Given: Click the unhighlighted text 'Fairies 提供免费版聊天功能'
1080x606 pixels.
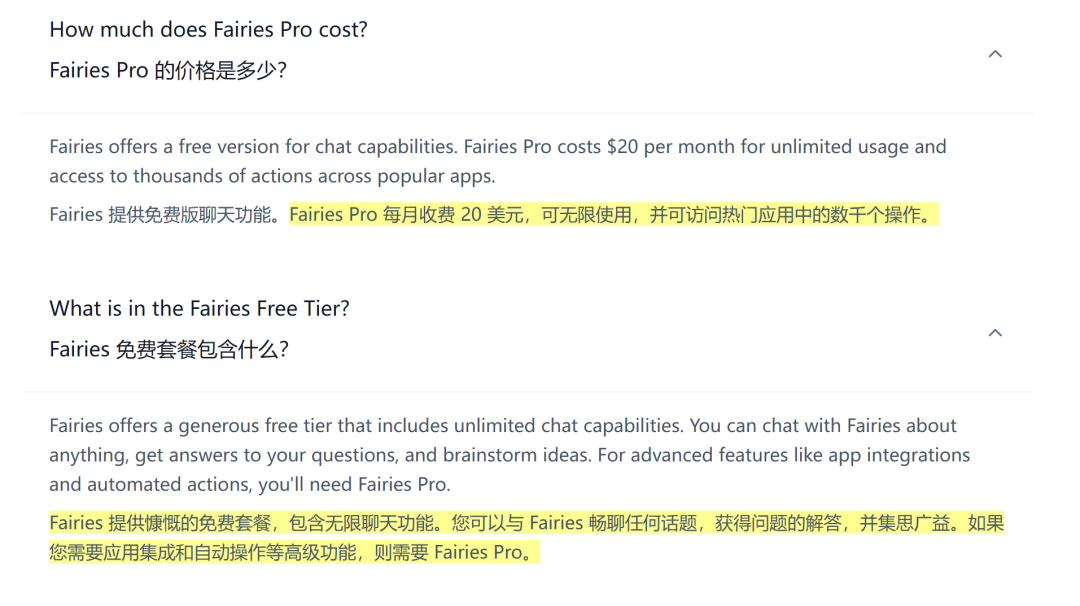Looking at the screenshot, I should pyautogui.click(x=160, y=215).
